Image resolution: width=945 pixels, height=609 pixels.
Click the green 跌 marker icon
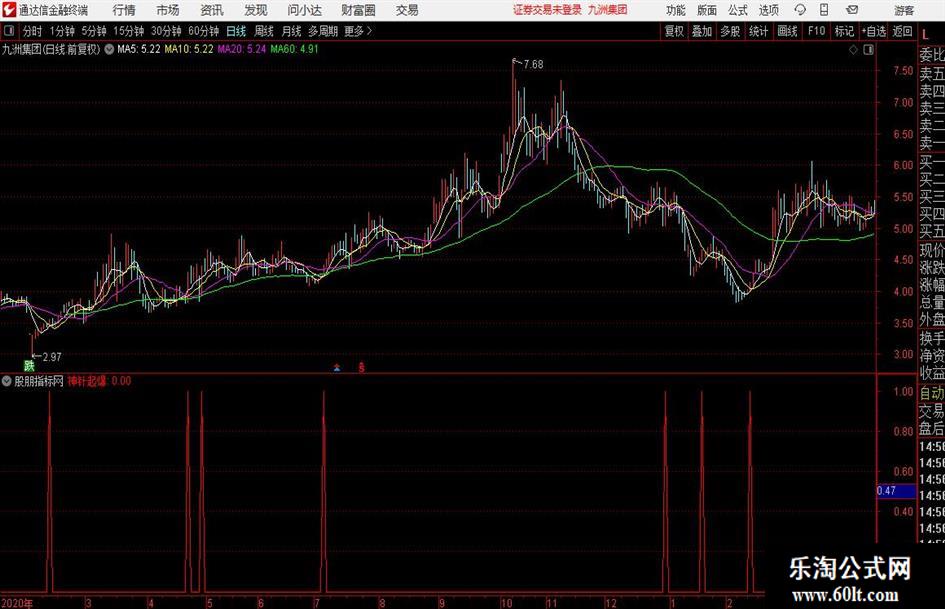pos(29,365)
